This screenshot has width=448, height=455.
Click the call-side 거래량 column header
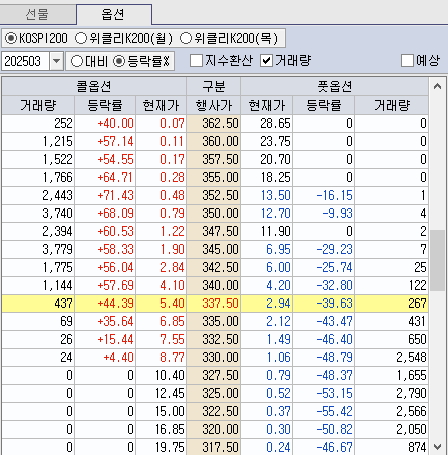tap(38, 105)
